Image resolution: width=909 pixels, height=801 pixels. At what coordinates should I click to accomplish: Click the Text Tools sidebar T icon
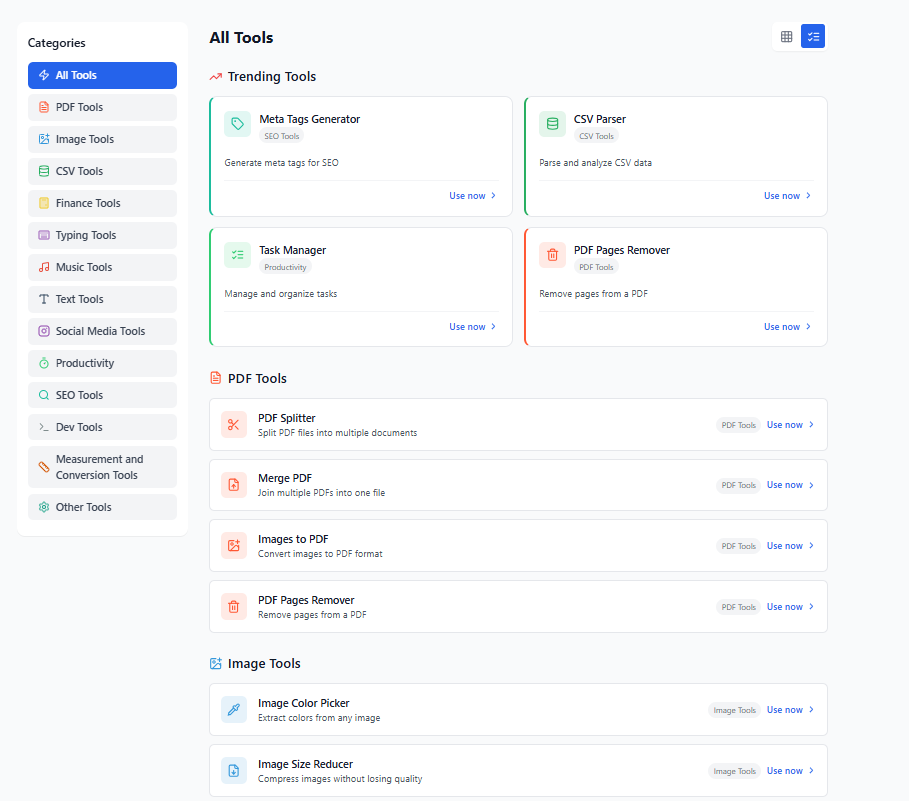(x=44, y=299)
